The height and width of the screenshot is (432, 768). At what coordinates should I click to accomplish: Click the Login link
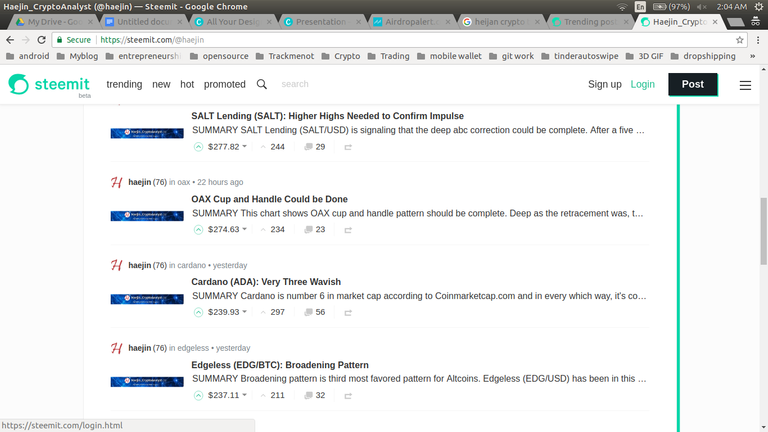[643, 84]
